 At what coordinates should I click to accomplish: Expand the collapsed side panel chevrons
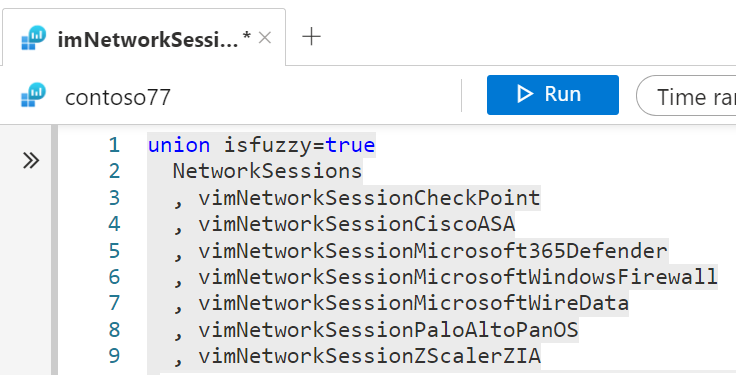tap(31, 161)
